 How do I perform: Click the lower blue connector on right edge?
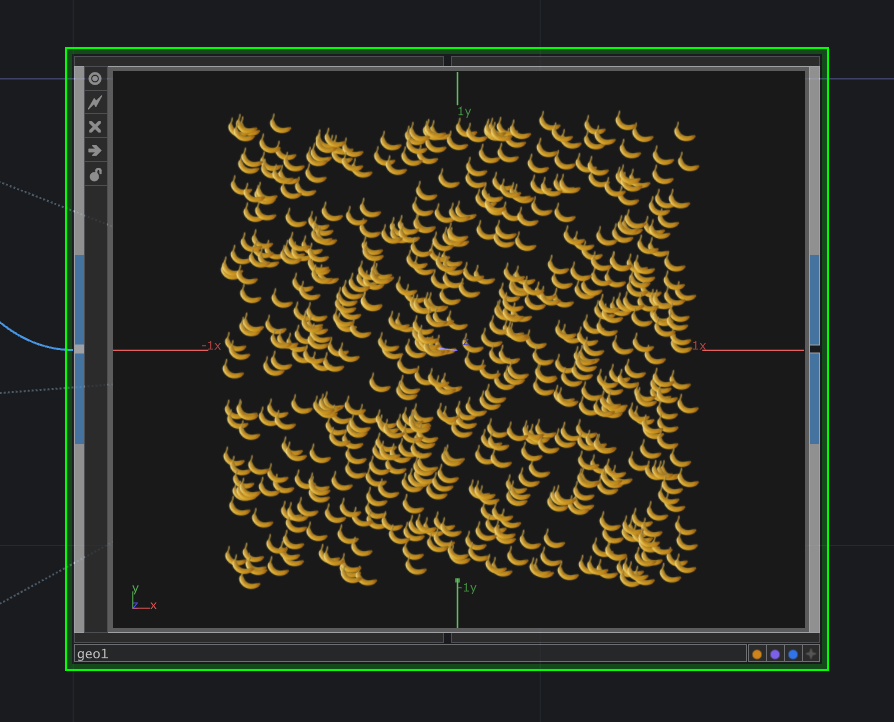coord(814,398)
